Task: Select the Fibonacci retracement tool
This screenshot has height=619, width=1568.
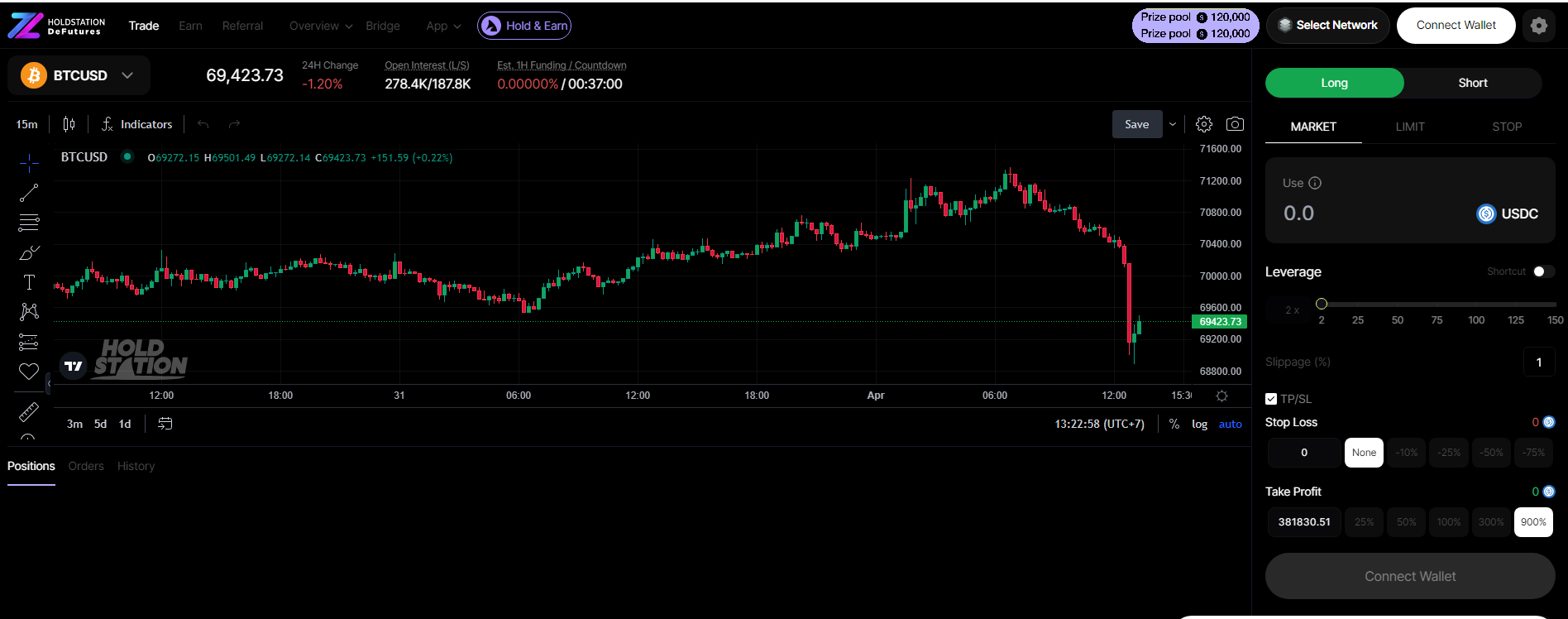Action: coord(29,223)
